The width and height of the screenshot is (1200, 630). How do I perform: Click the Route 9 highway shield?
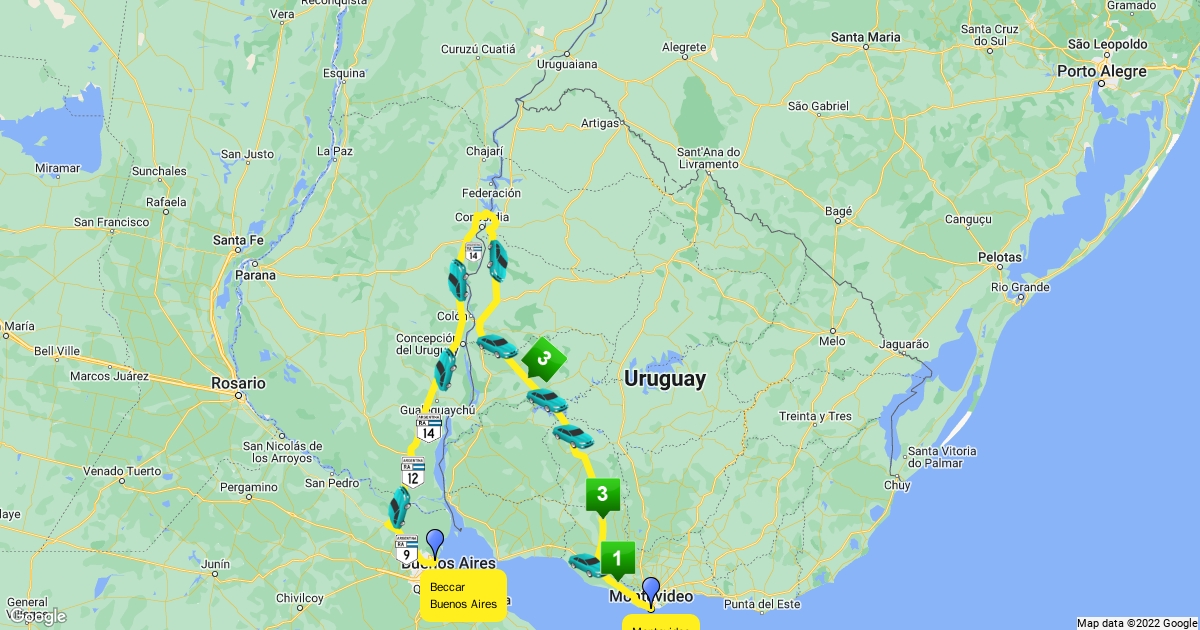406,549
